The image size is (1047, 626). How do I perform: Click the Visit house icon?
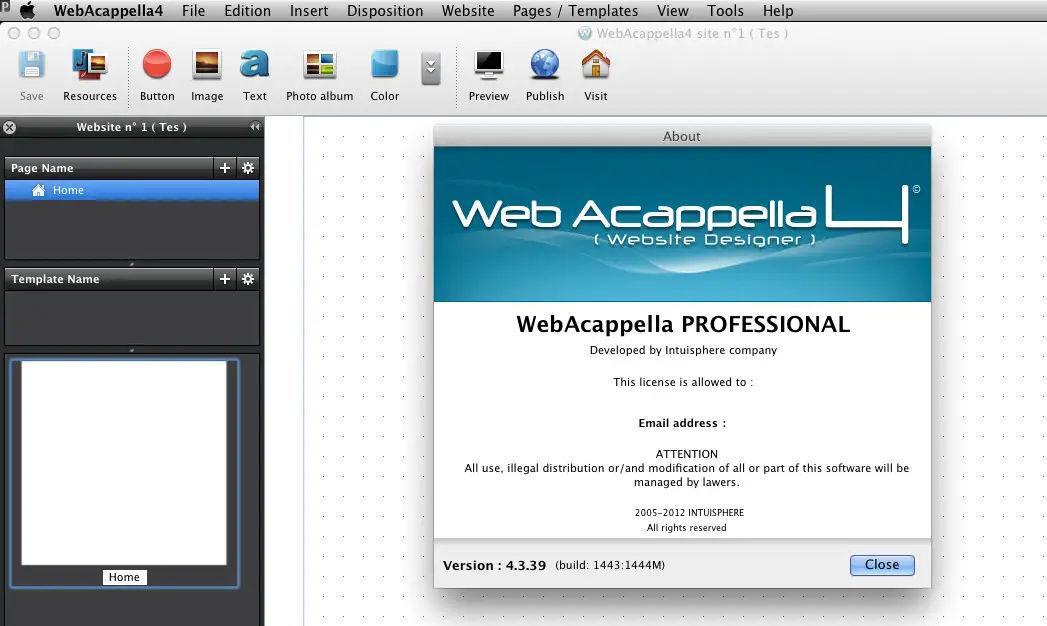click(596, 75)
